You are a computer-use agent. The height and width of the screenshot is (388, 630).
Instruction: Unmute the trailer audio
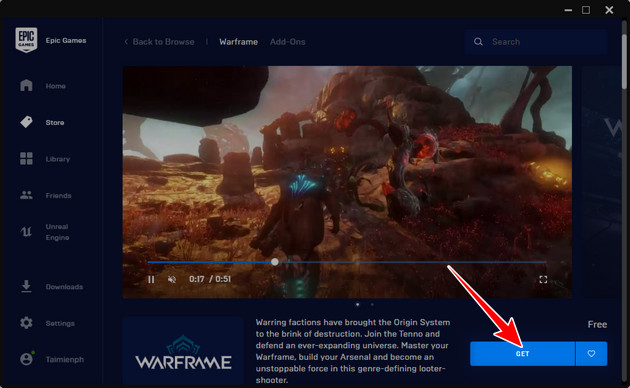pyautogui.click(x=172, y=279)
